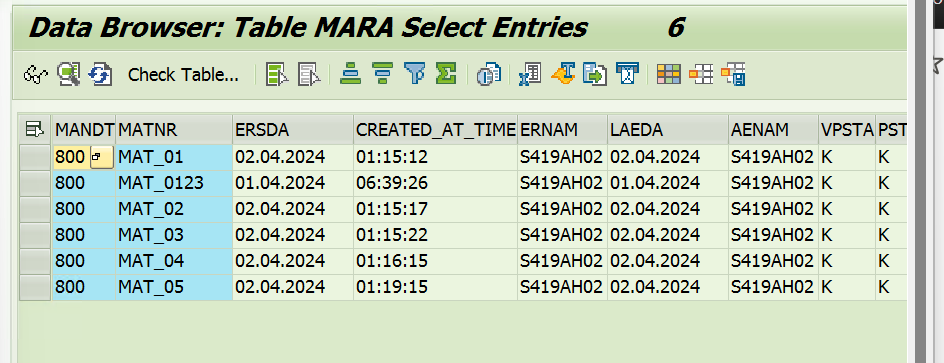Viewport: 944px width, 363px height.
Task: Click the MAT_01 material cell
Action: click(174, 158)
